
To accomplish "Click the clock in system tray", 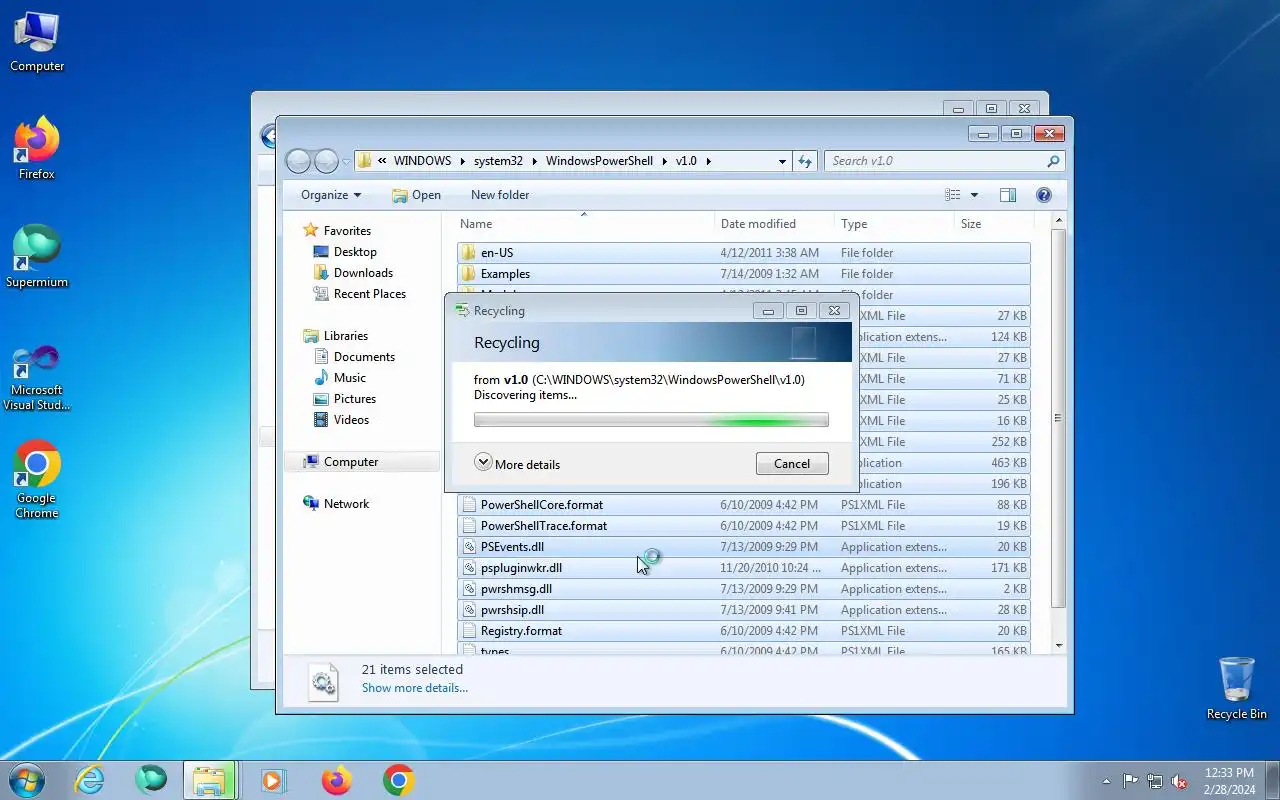I will (1229, 781).
